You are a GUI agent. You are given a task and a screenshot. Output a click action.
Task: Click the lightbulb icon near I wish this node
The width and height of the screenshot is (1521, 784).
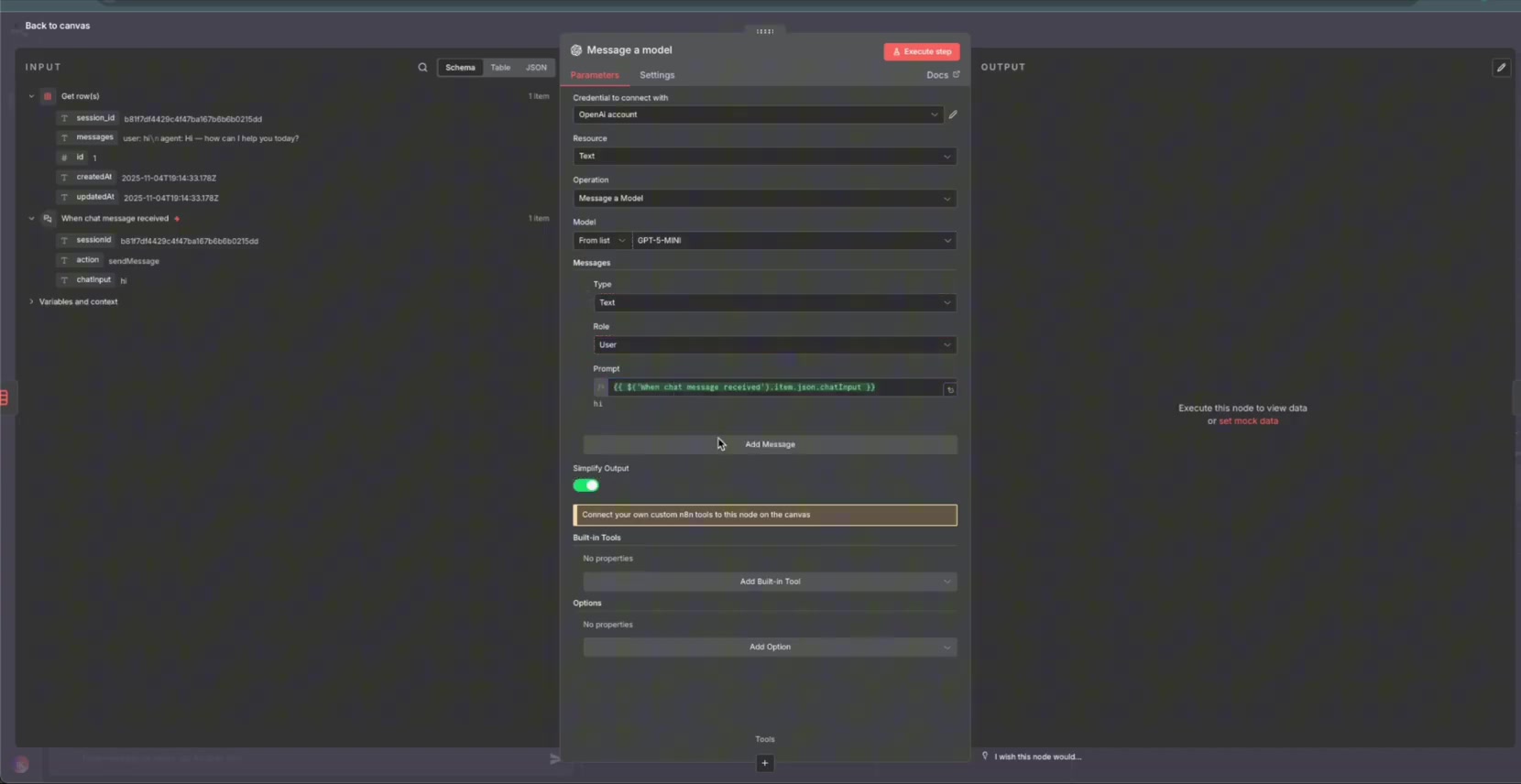985,756
